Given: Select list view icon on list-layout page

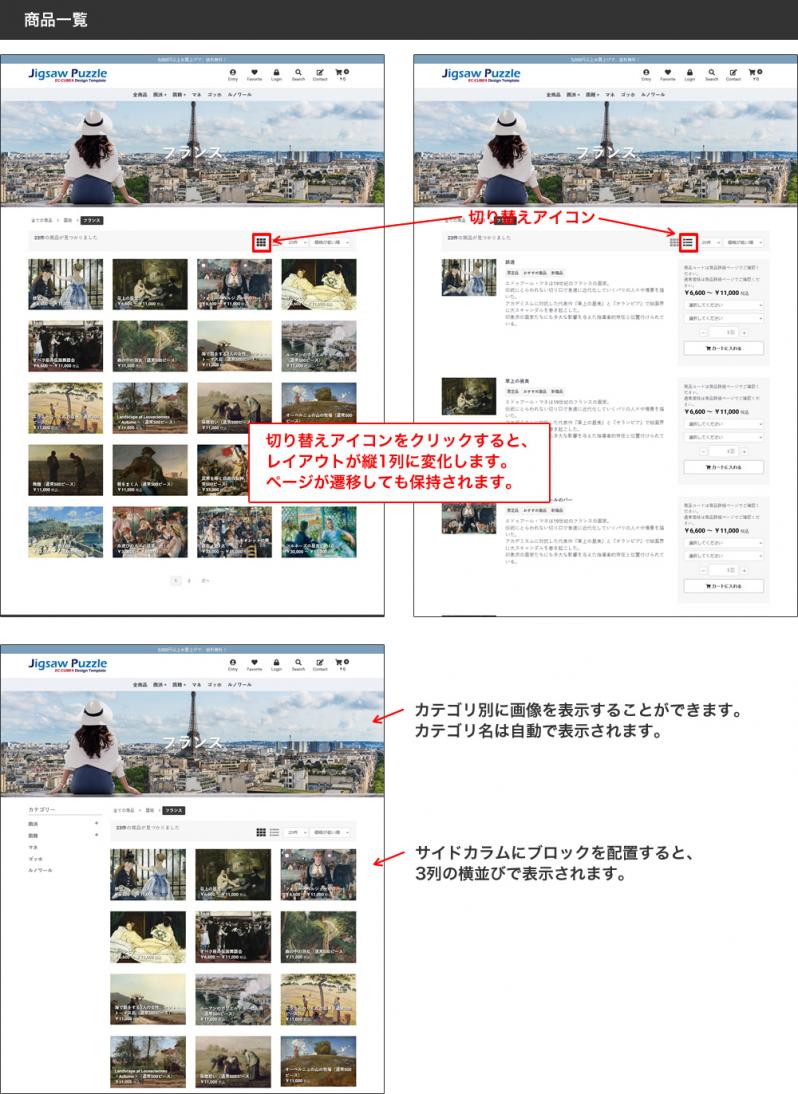Looking at the screenshot, I should click(x=688, y=242).
